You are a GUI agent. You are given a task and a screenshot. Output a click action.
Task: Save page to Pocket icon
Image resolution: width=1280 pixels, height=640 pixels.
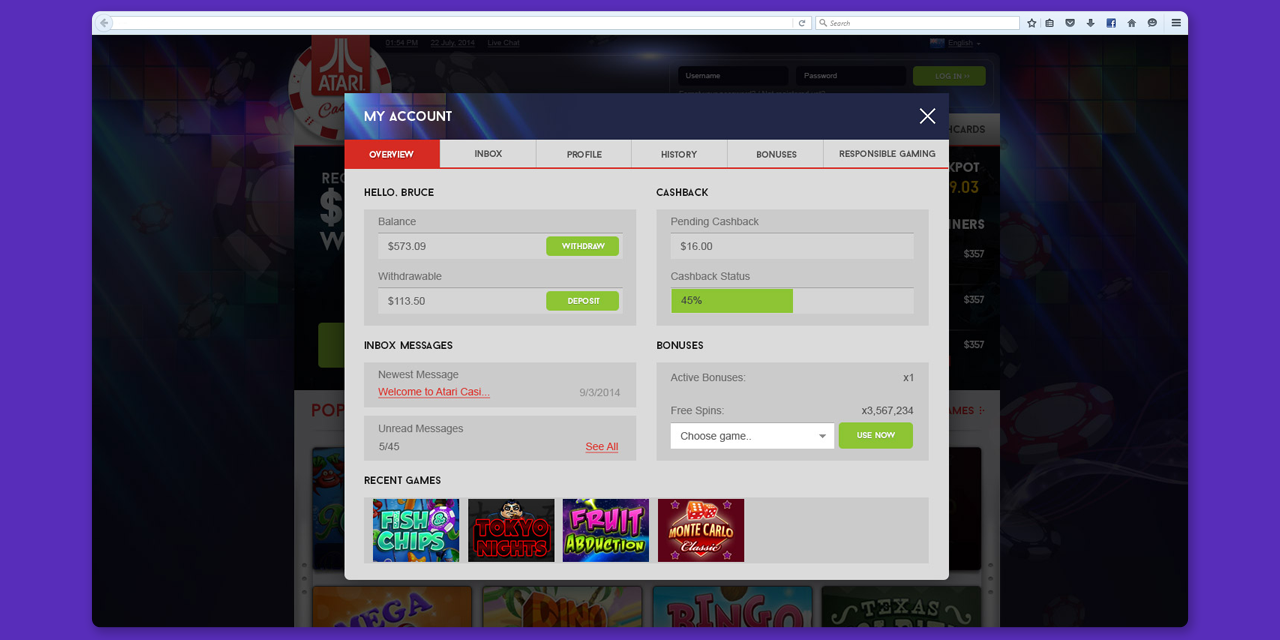click(x=1070, y=23)
